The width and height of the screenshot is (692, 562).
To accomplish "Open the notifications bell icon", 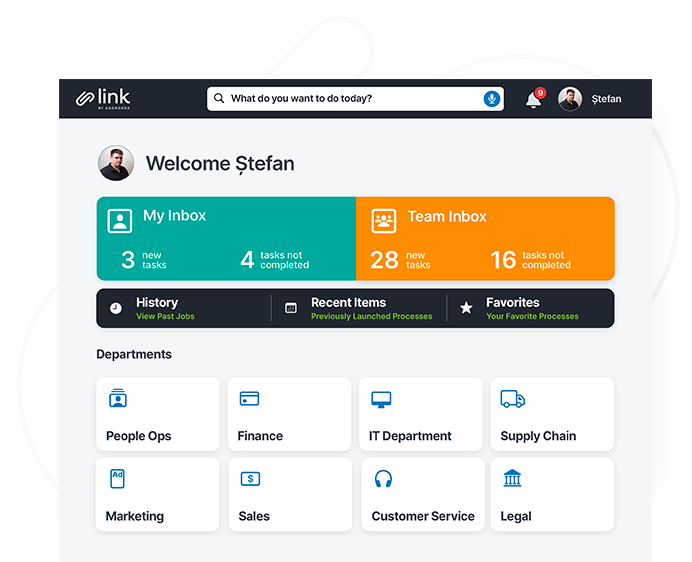I will (x=534, y=100).
